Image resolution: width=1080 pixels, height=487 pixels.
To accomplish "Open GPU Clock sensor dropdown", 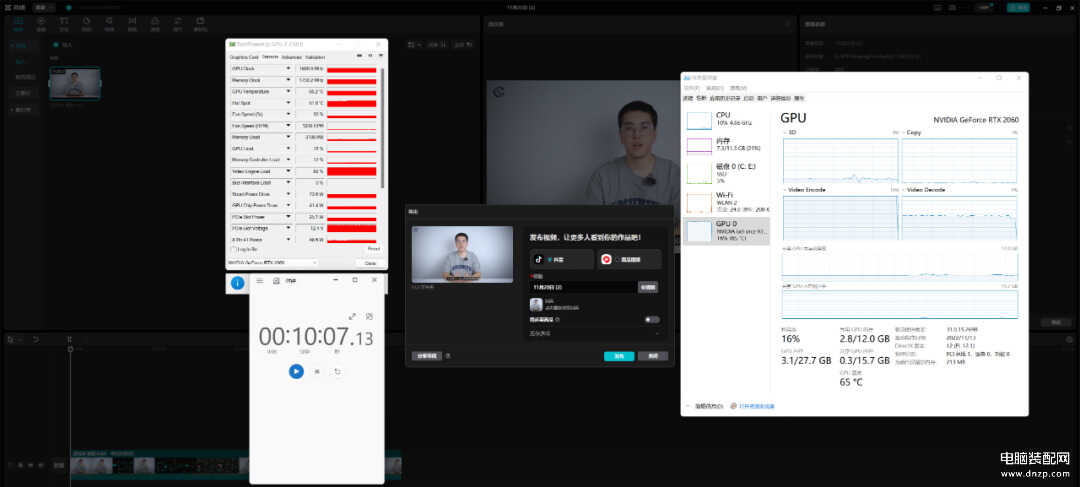I will tap(288, 69).
